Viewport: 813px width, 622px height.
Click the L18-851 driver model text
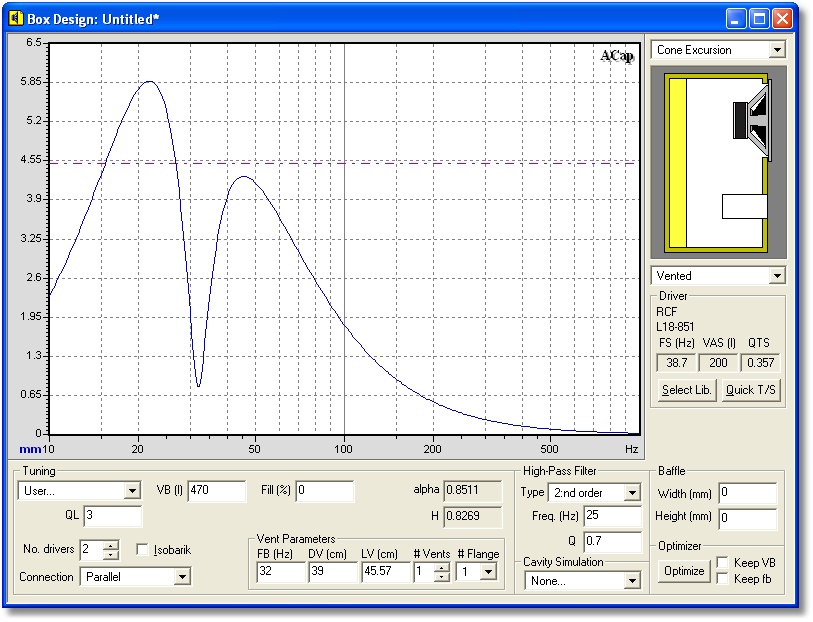point(675,327)
